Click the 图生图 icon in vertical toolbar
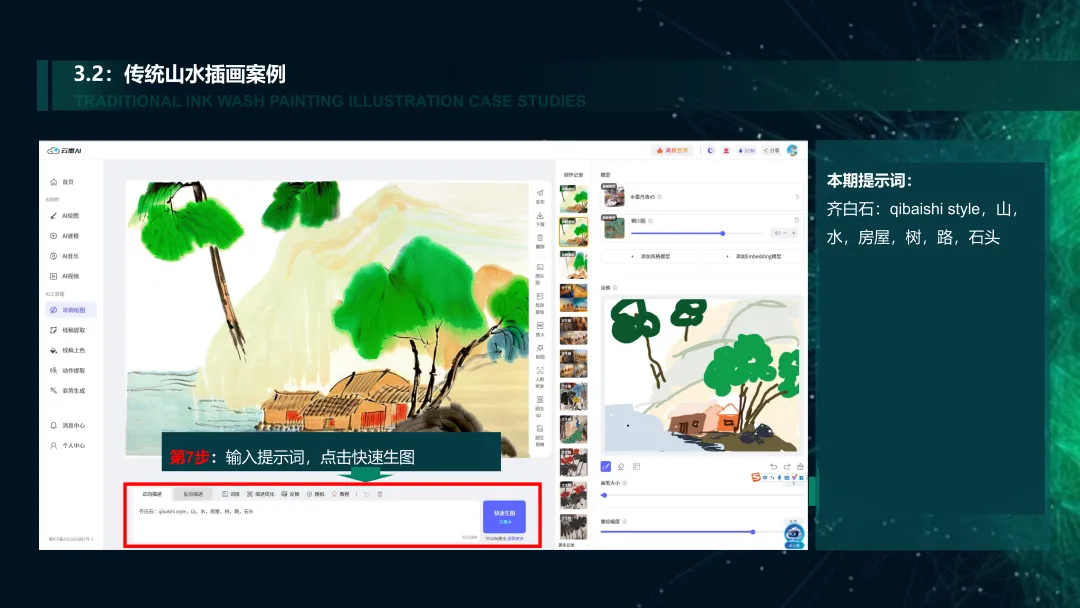1080x608 pixels. [540, 267]
